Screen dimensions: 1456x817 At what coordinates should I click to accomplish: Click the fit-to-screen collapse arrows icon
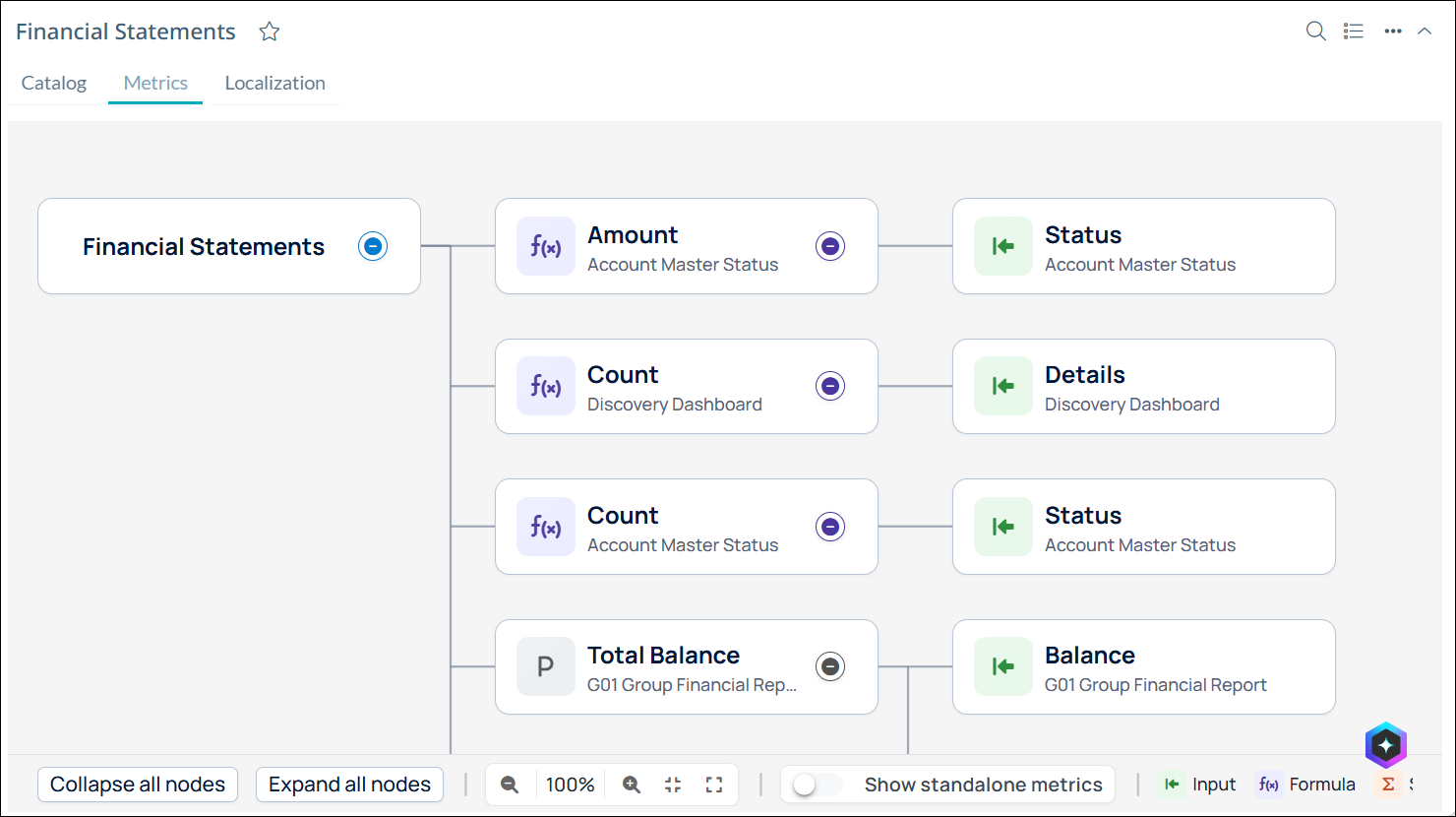(673, 785)
